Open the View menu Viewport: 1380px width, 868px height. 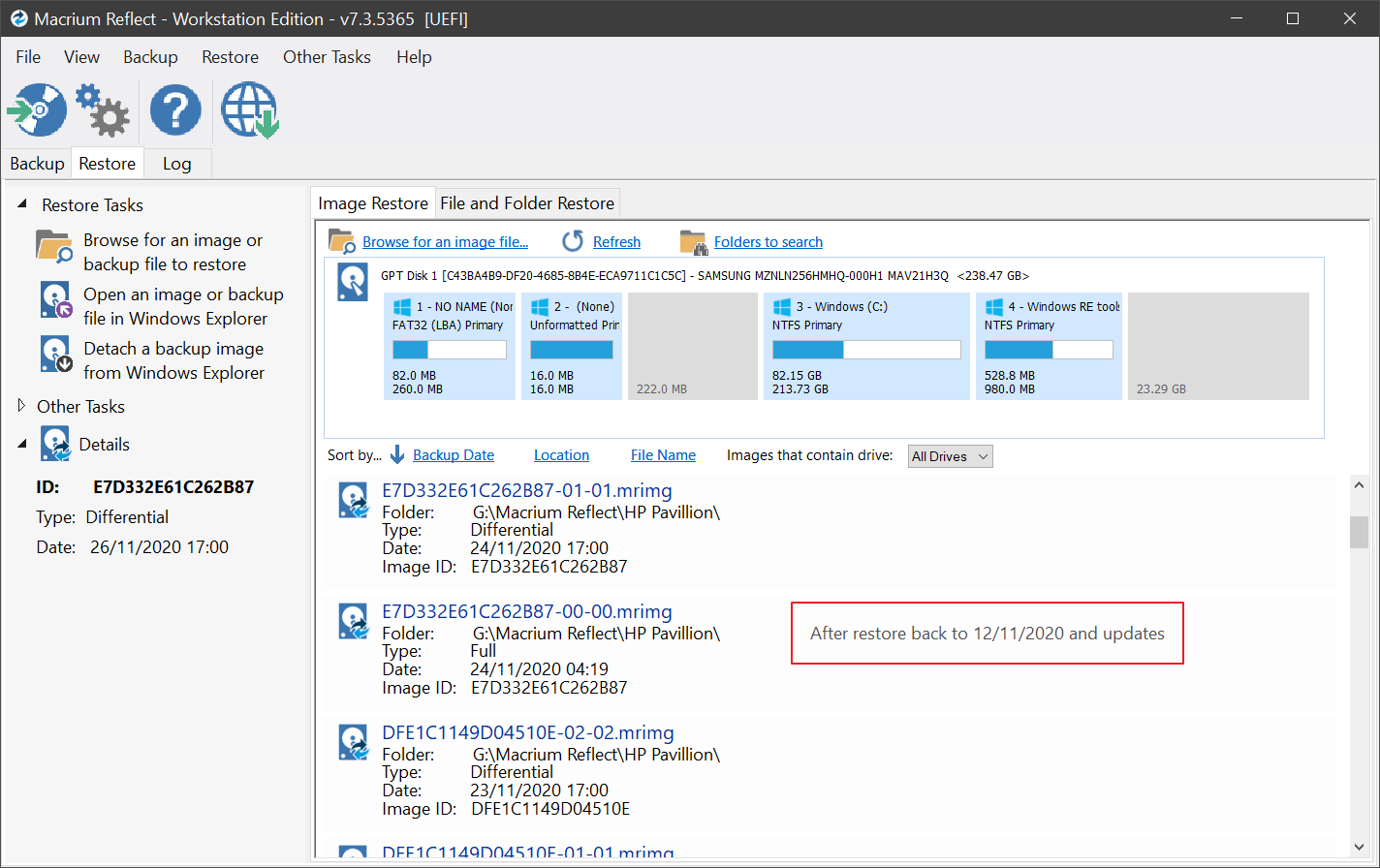click(x=81, y=57)
